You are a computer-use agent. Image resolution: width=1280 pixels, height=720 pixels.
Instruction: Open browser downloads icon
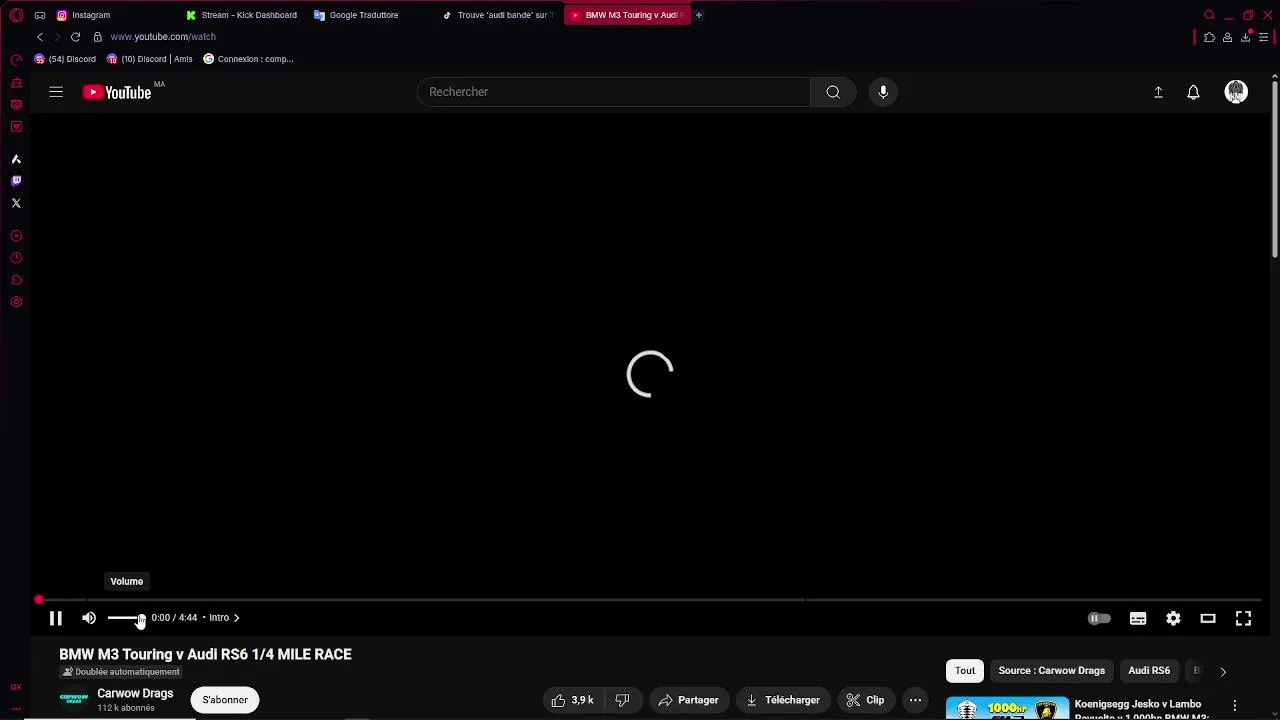point(1245,37)
